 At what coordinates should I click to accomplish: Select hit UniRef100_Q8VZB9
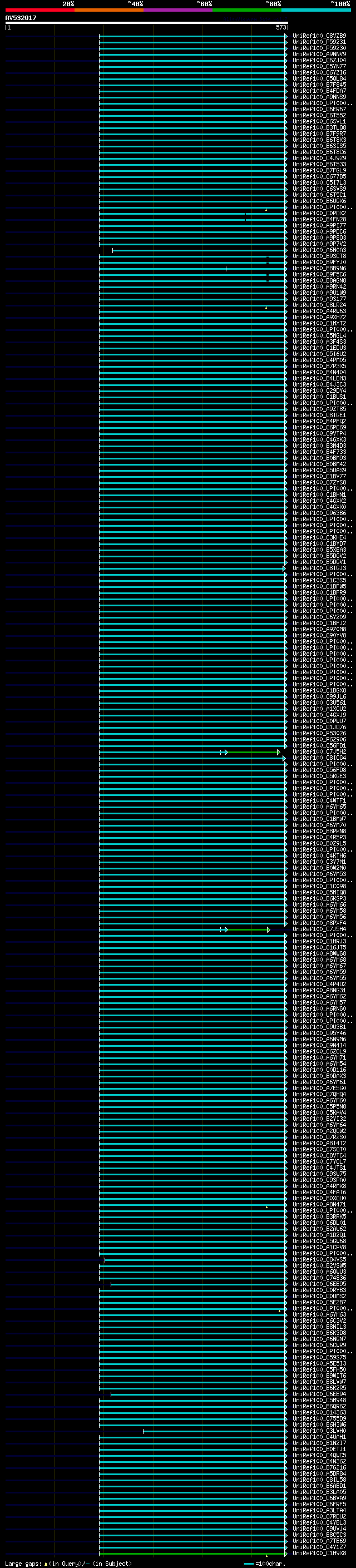[x=319, y=36]
